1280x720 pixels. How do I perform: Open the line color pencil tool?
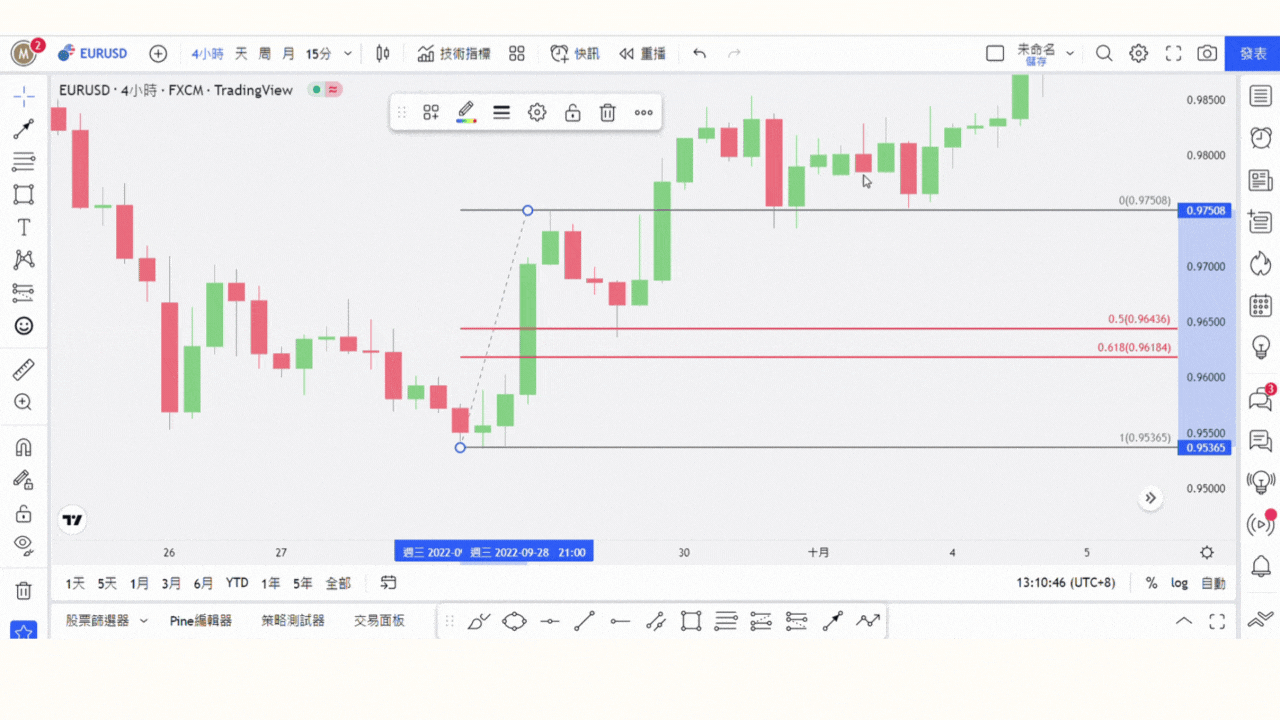point(466,113)
